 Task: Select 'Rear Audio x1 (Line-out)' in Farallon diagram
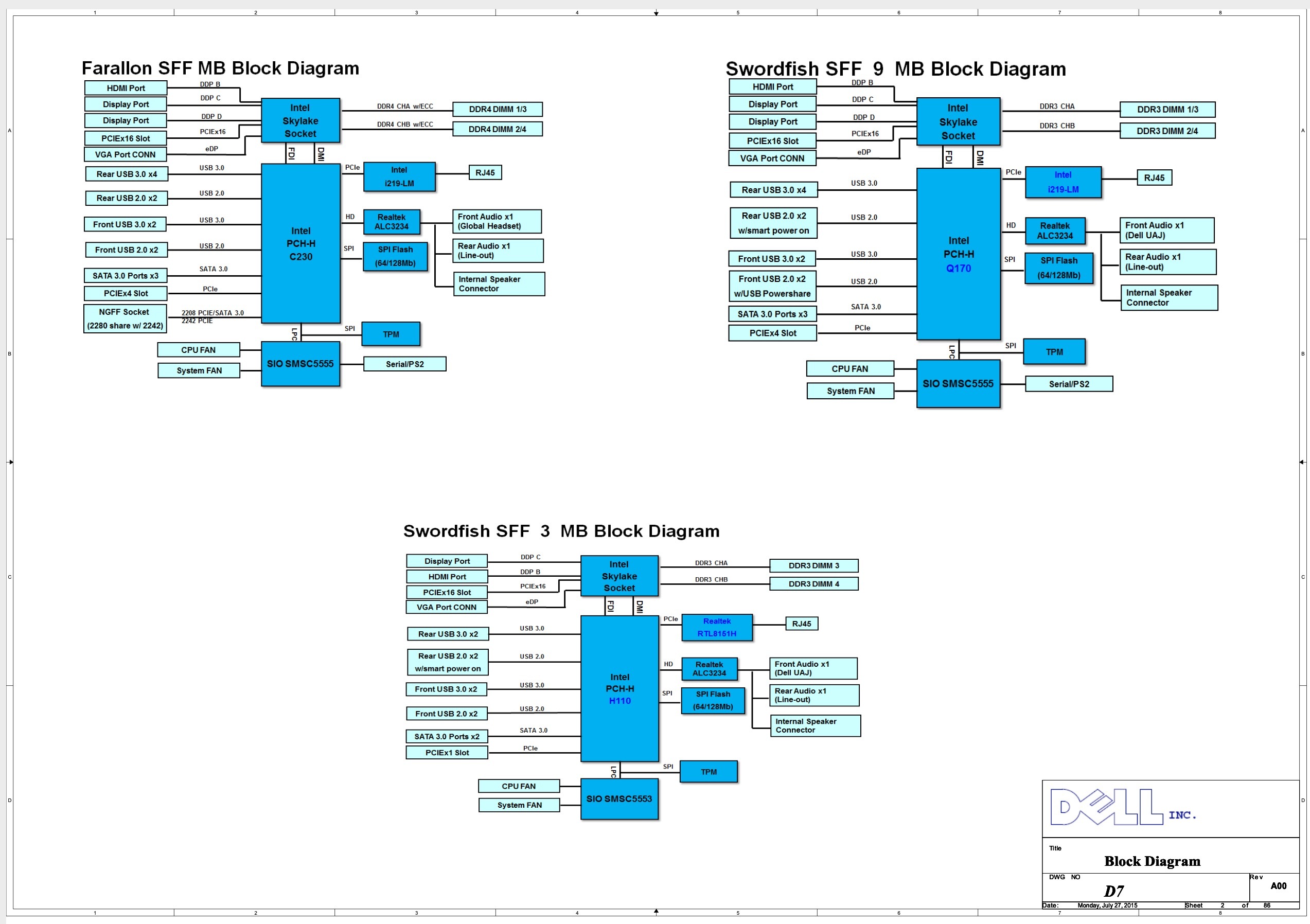498,251
